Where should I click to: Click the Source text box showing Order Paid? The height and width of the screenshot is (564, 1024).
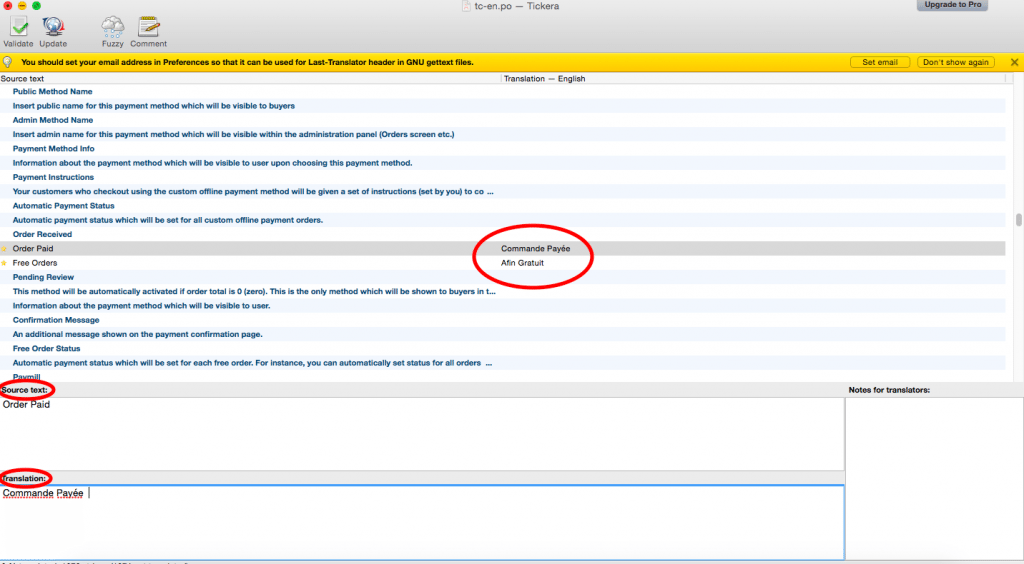(x=422, y=433)
